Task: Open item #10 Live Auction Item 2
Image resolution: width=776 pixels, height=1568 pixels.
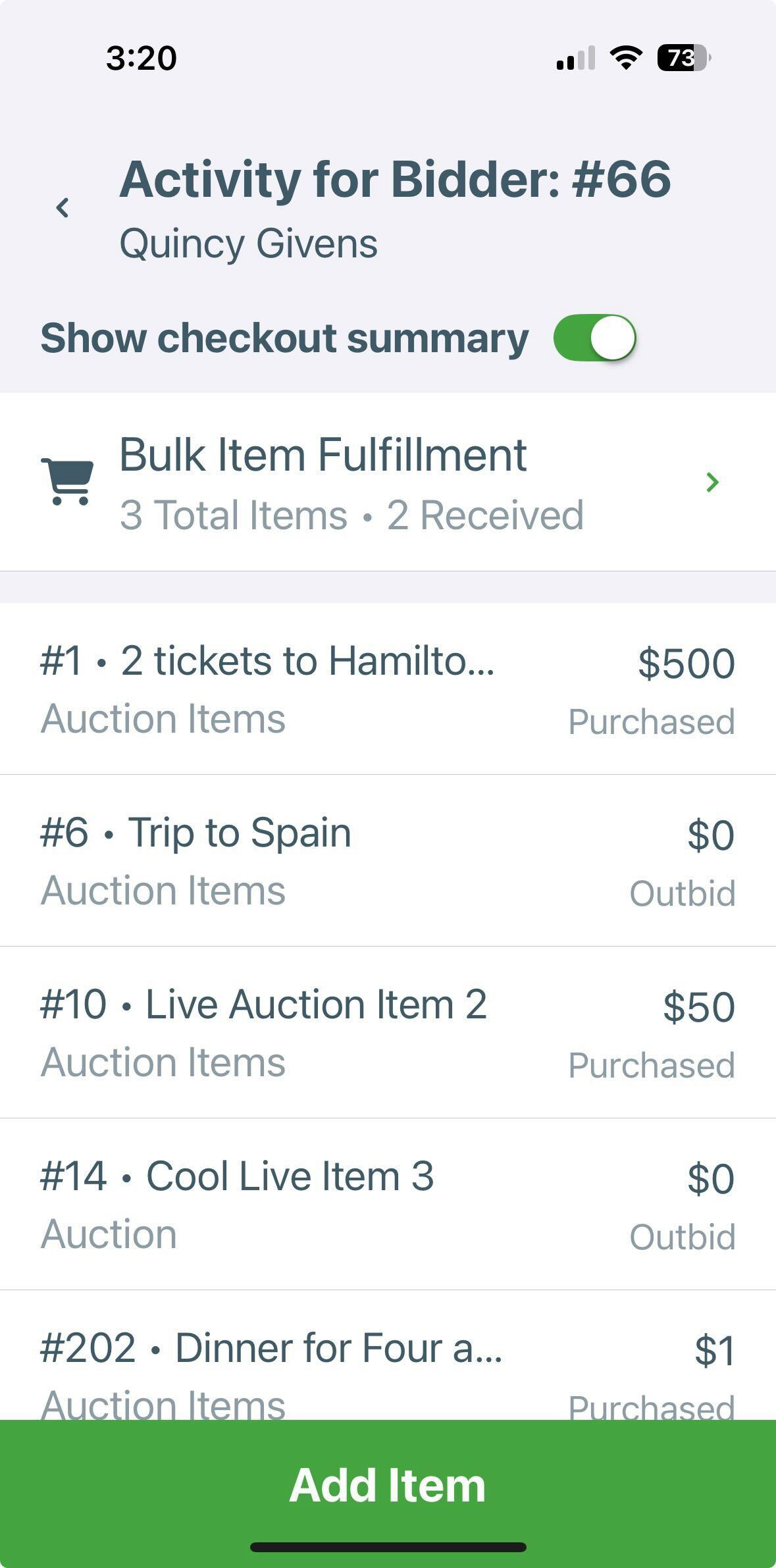Action: [x=388, y=1032]
